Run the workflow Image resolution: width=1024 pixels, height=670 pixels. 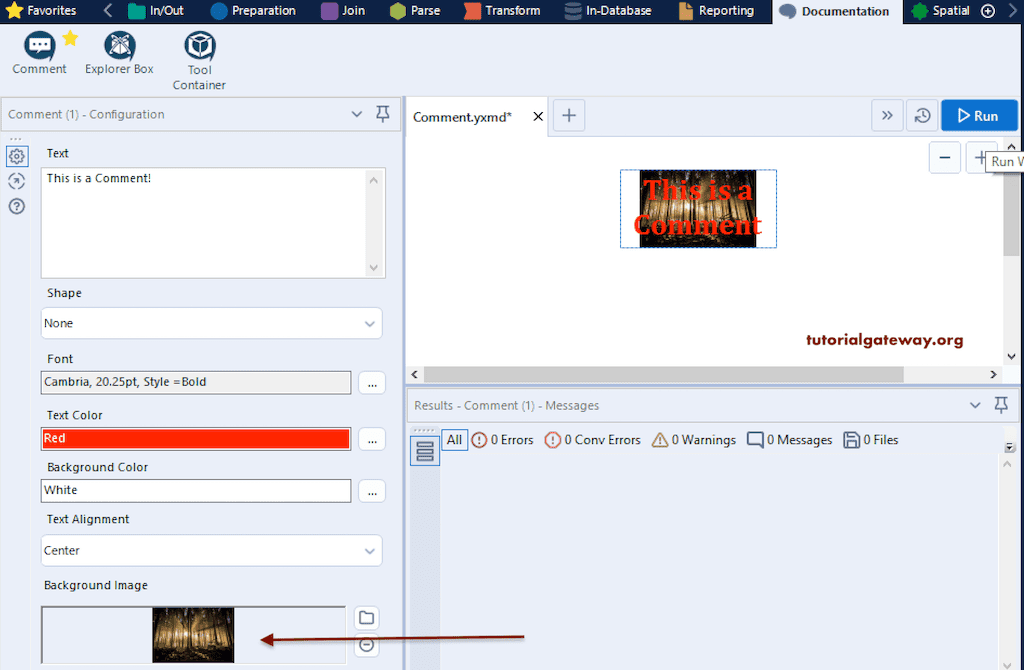coord(979,115)
